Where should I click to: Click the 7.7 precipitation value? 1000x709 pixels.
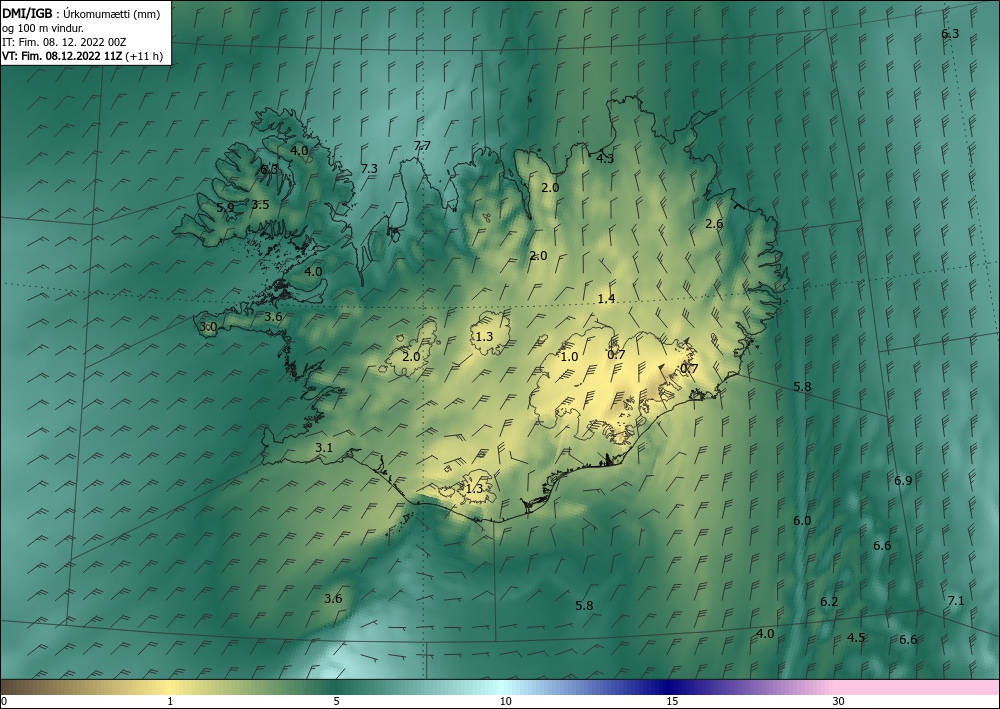coord(422,145)
